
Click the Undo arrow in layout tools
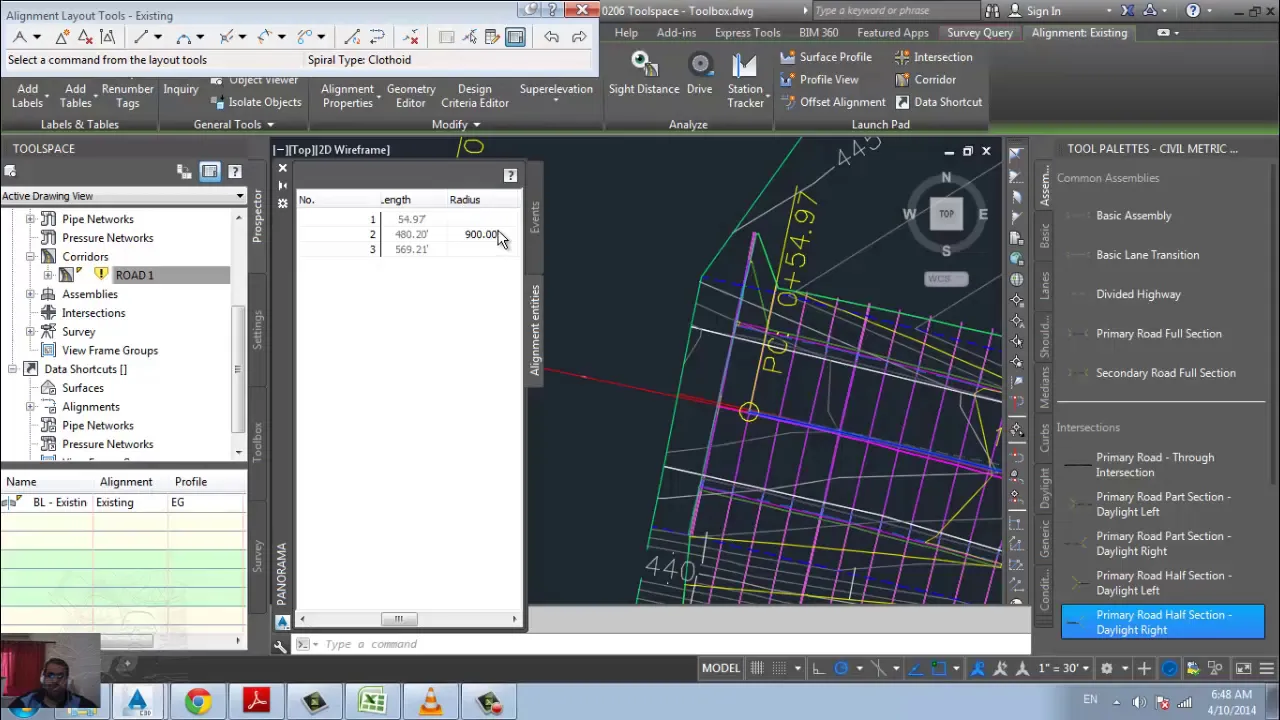[x=551, y=37]
